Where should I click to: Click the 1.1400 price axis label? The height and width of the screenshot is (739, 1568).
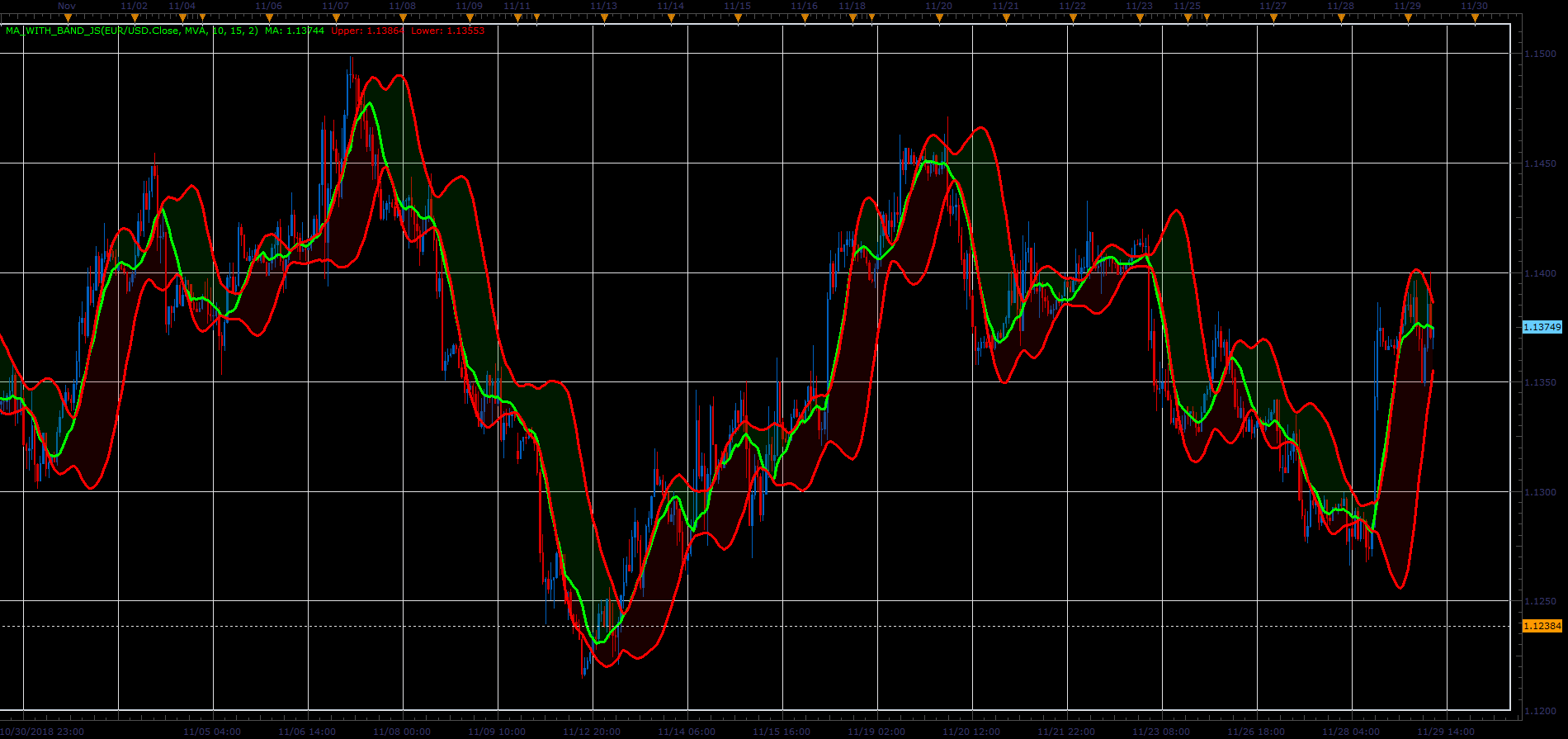(x=1541, y=273)
